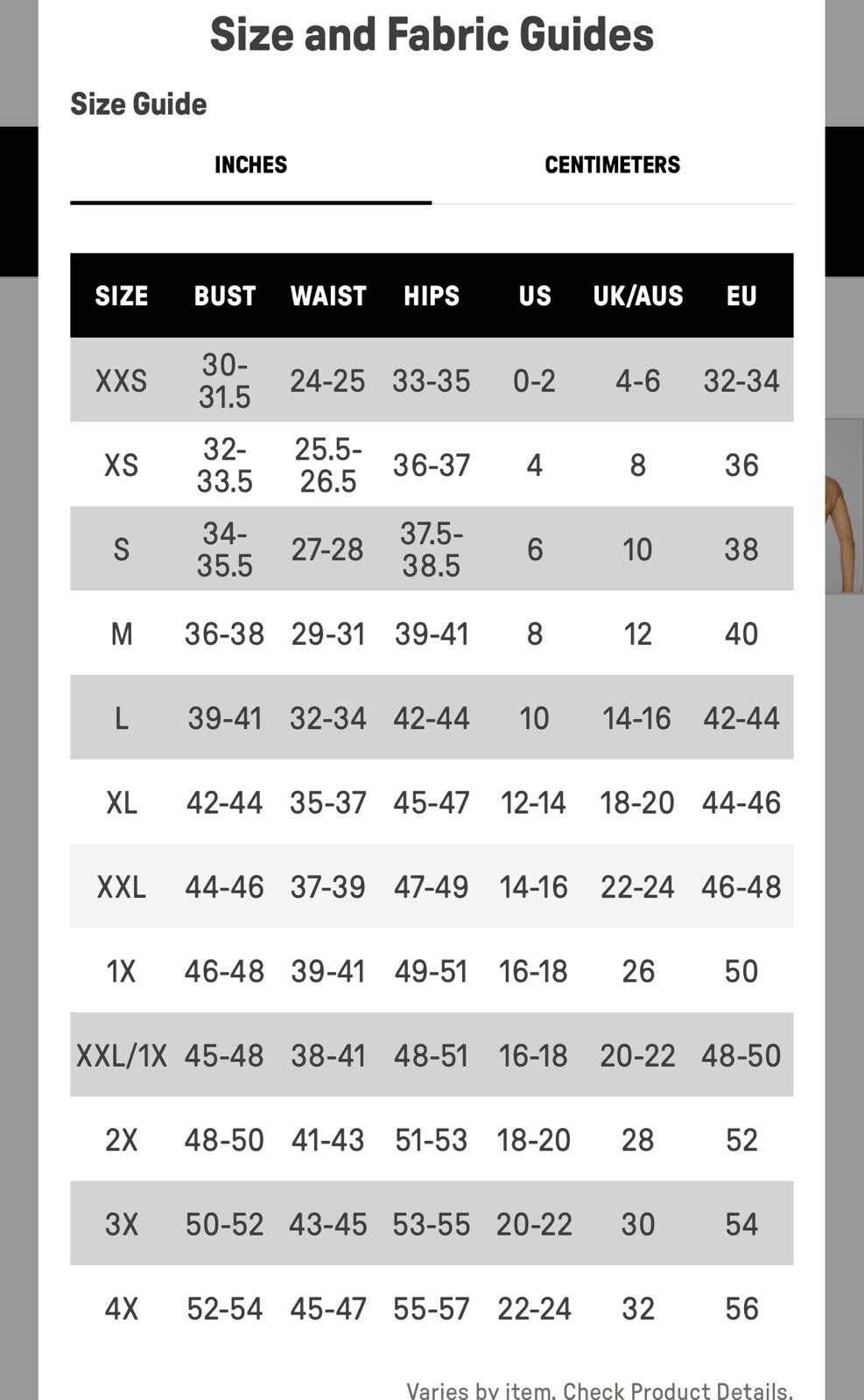Click the Size and Fabric Guides title
This screenshot has height=1400, width=864.
[x=432, y=35]
